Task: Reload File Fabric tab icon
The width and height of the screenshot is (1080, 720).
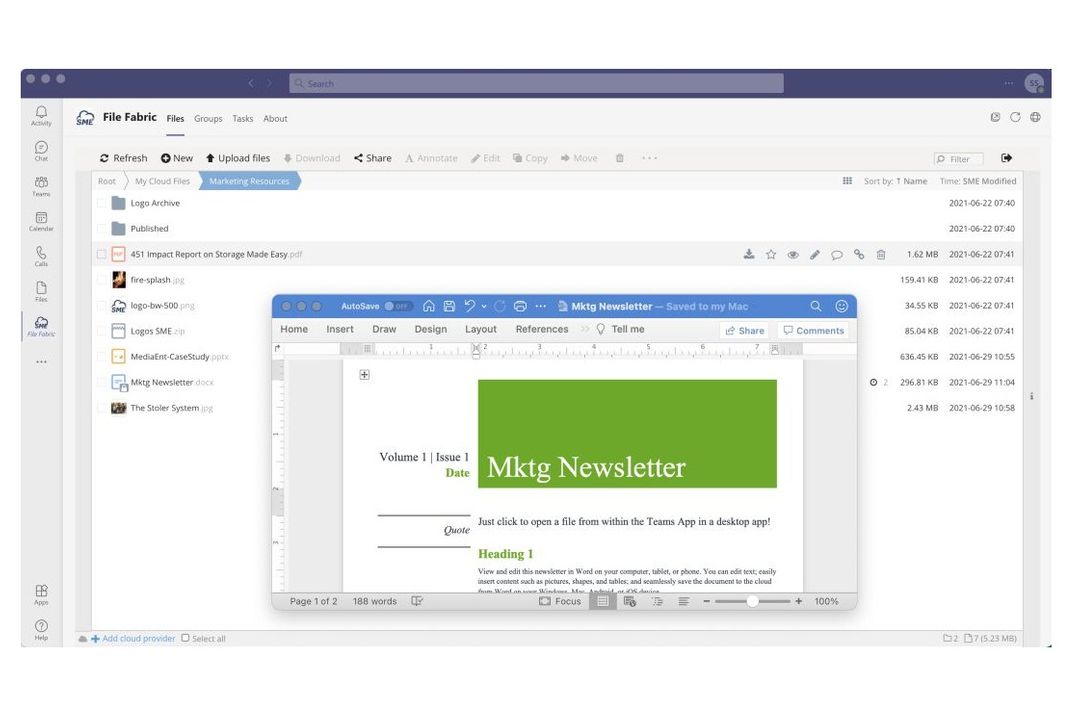Action: (x=1015, y=117)
